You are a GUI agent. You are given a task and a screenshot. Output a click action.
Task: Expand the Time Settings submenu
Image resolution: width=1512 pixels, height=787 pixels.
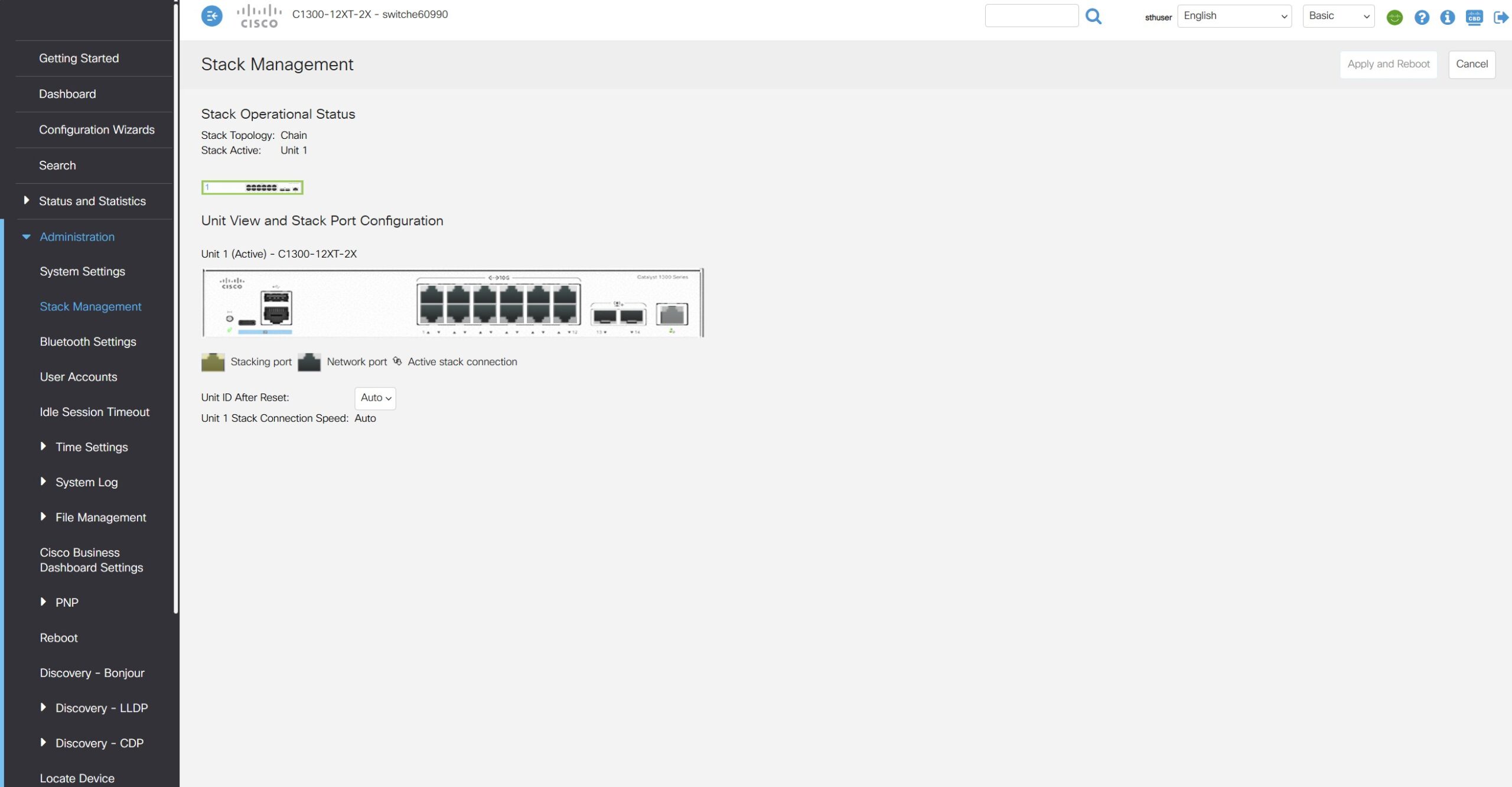point(92,447)
